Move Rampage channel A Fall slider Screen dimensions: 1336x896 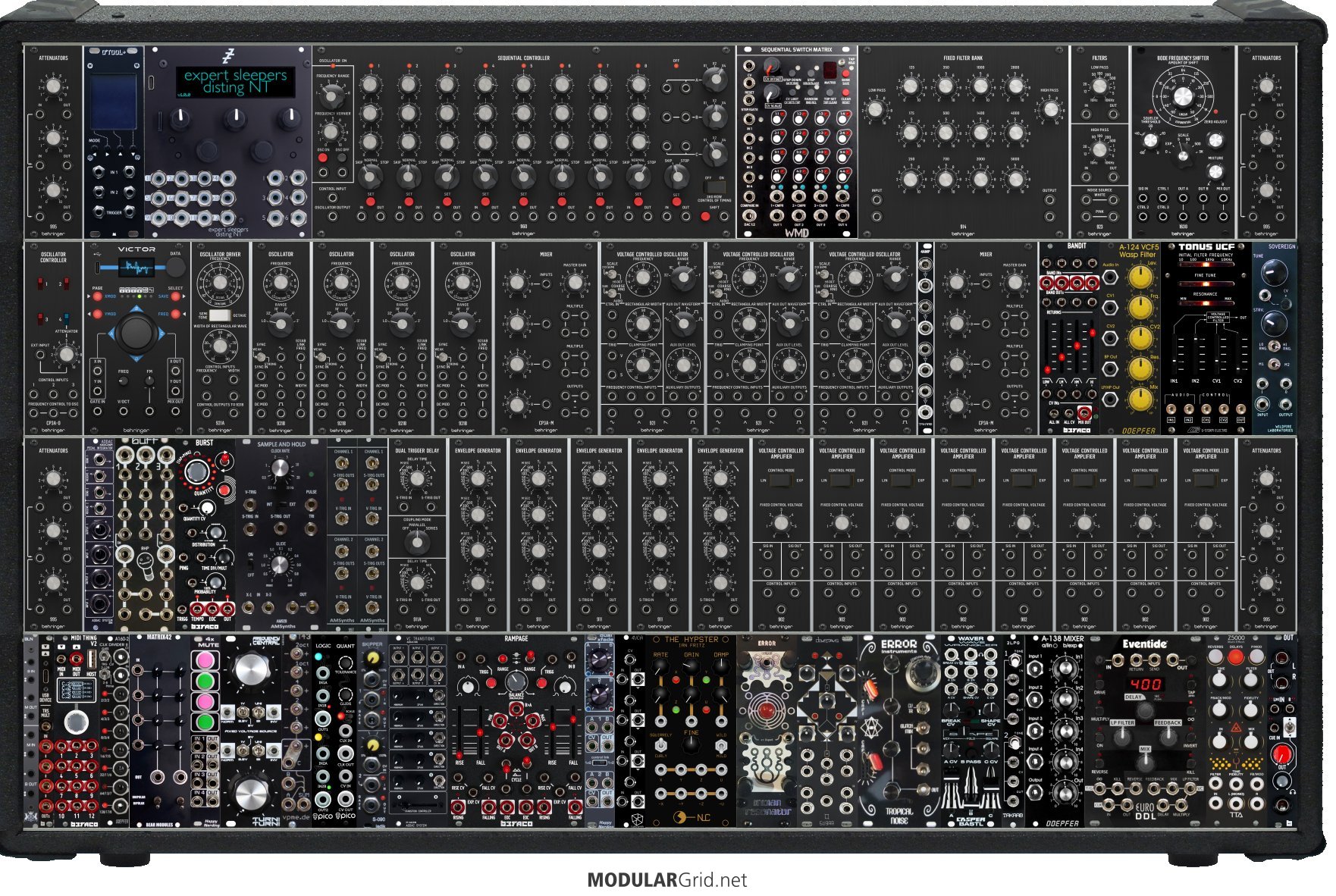click(x=480, y=732)
